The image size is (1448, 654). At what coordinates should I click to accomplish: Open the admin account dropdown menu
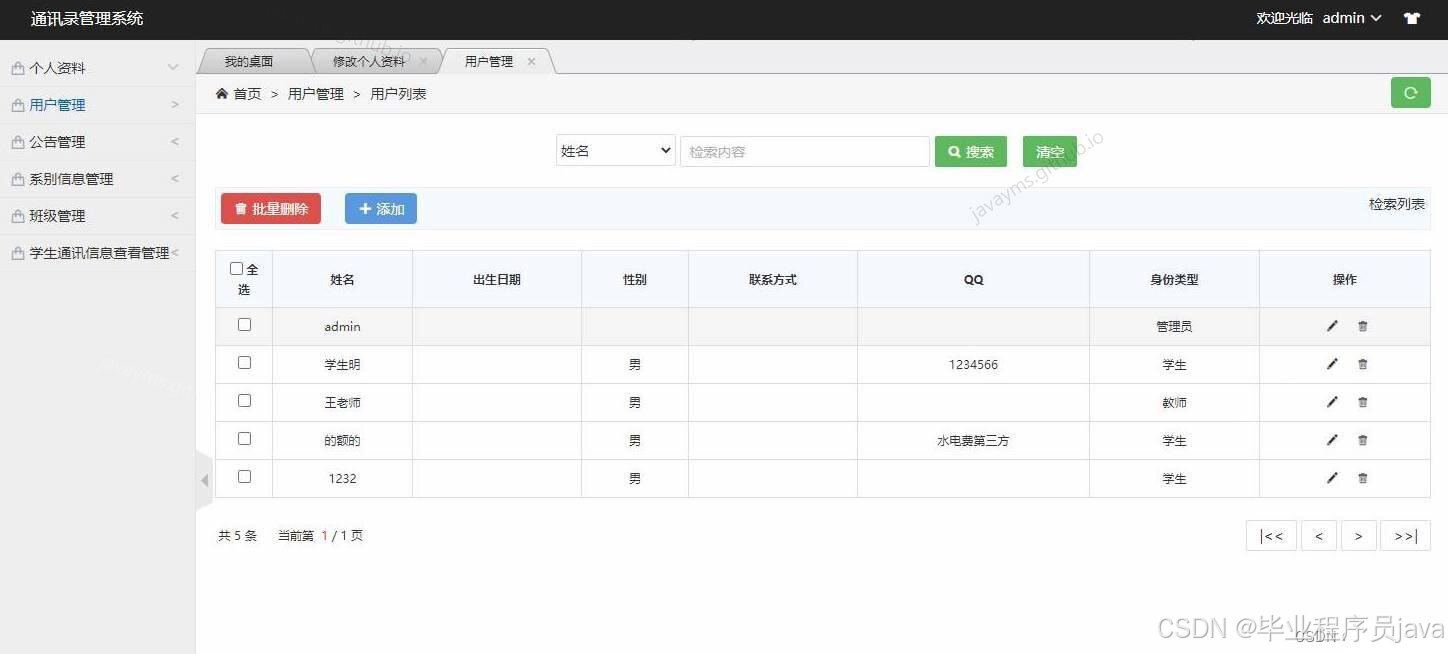point(1352,18)
